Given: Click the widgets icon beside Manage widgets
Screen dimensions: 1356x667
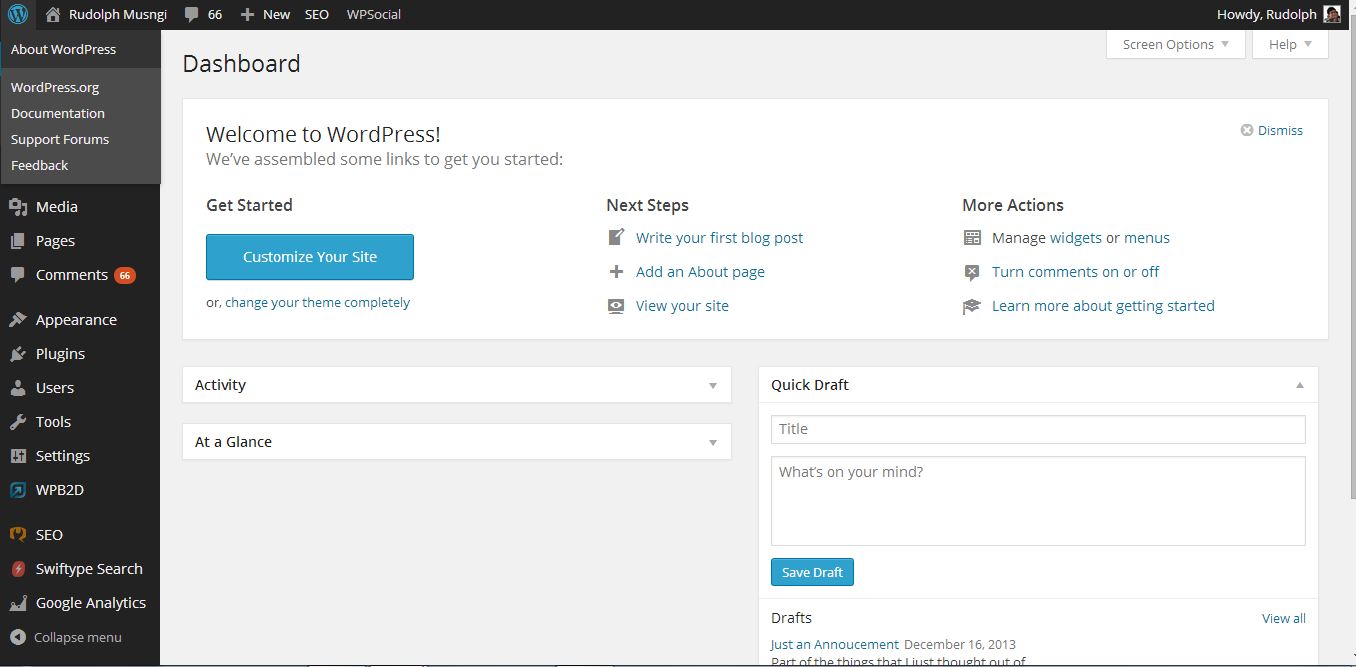Looking at the screenshot, I should (x=972, y=238).
